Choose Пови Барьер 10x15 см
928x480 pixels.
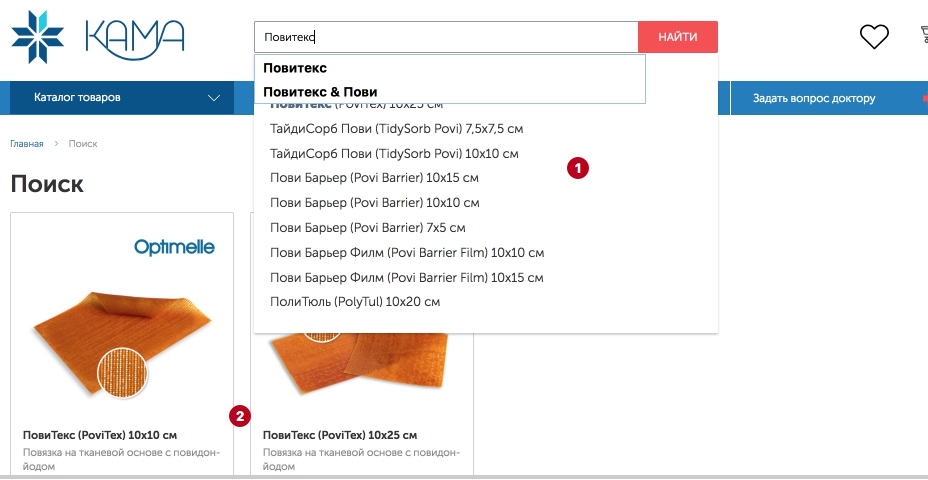click(374, 178)
